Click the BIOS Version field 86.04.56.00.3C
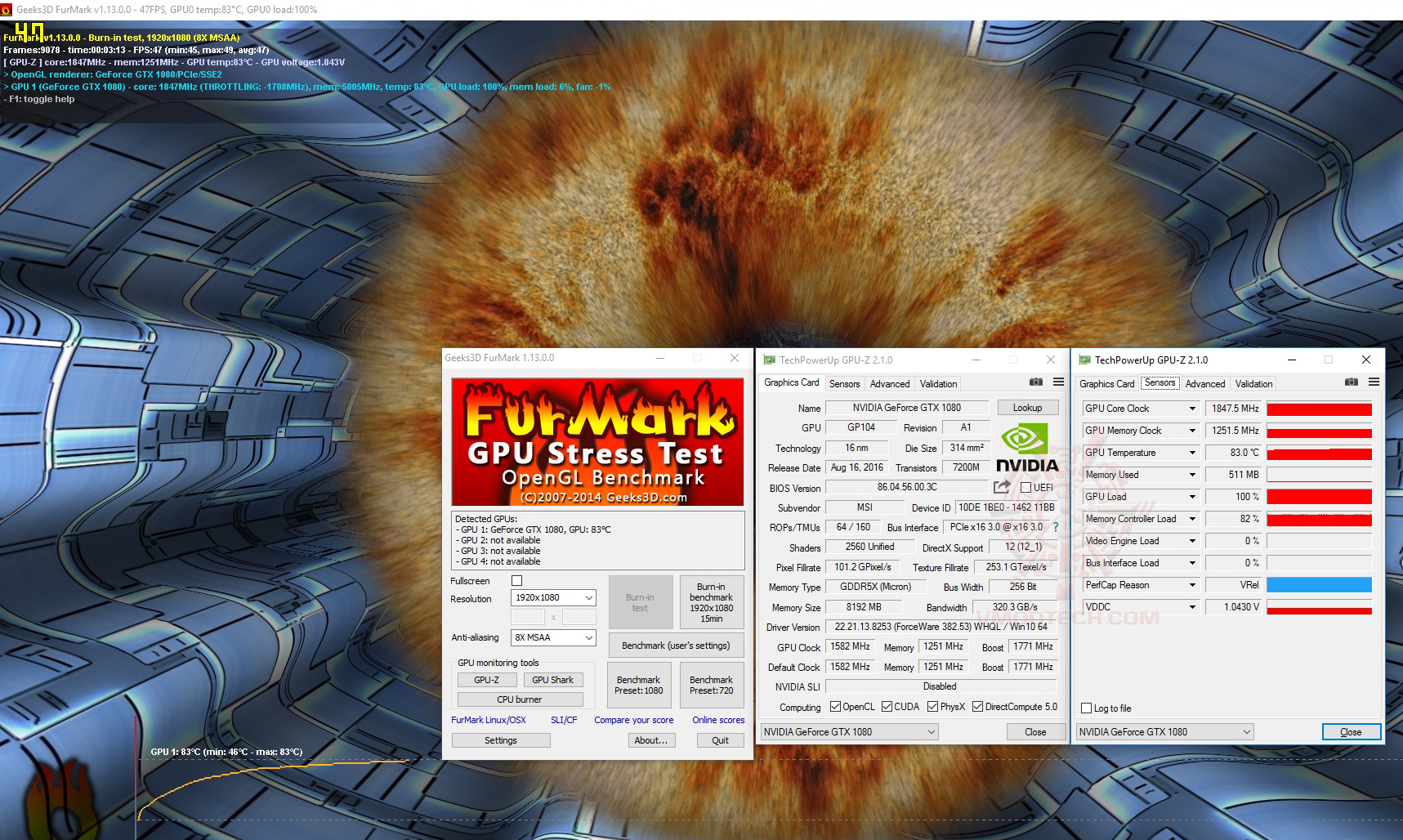 pos(907,487)
